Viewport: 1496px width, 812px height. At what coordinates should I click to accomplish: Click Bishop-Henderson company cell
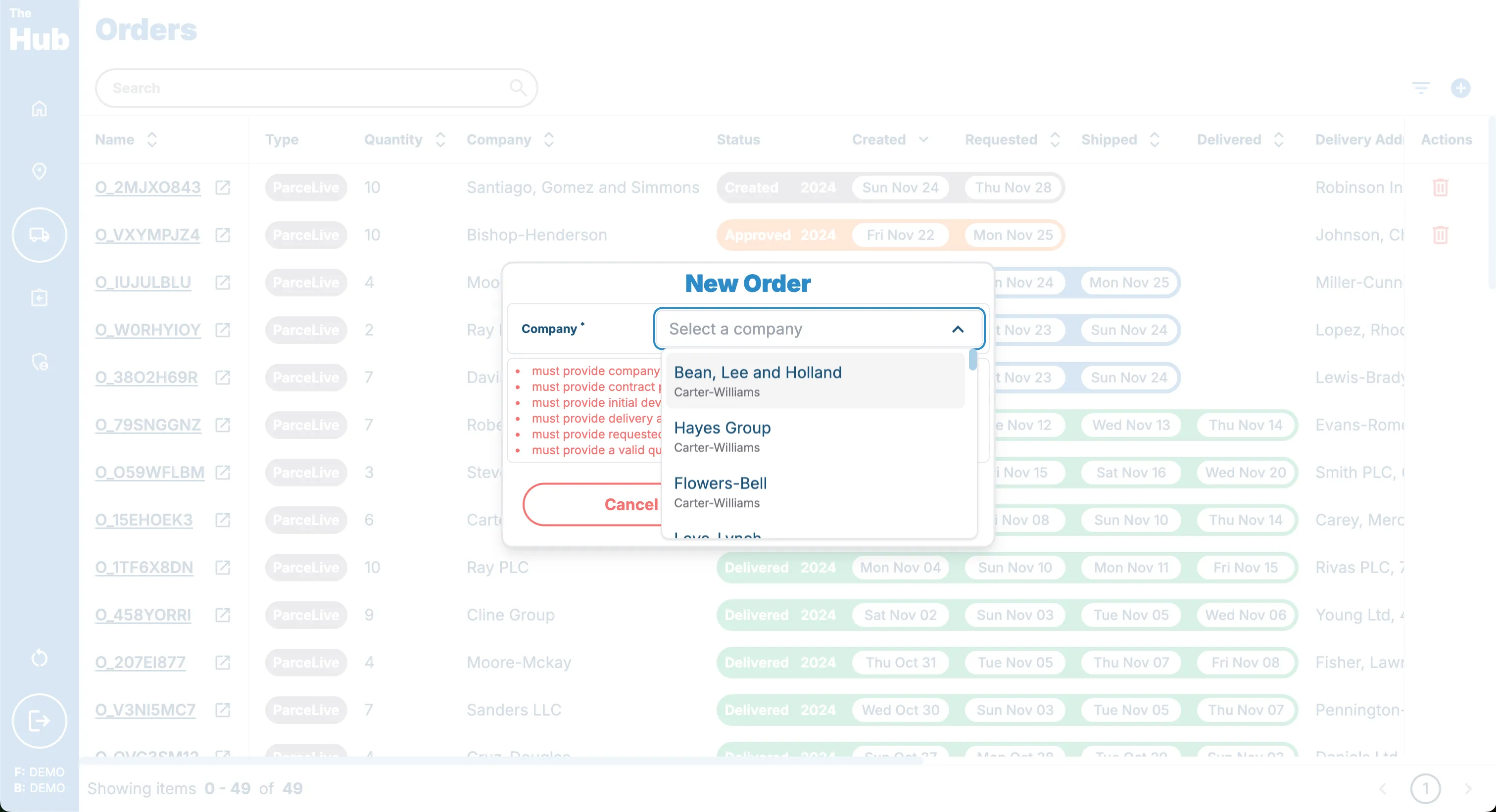tap(537, 235)
